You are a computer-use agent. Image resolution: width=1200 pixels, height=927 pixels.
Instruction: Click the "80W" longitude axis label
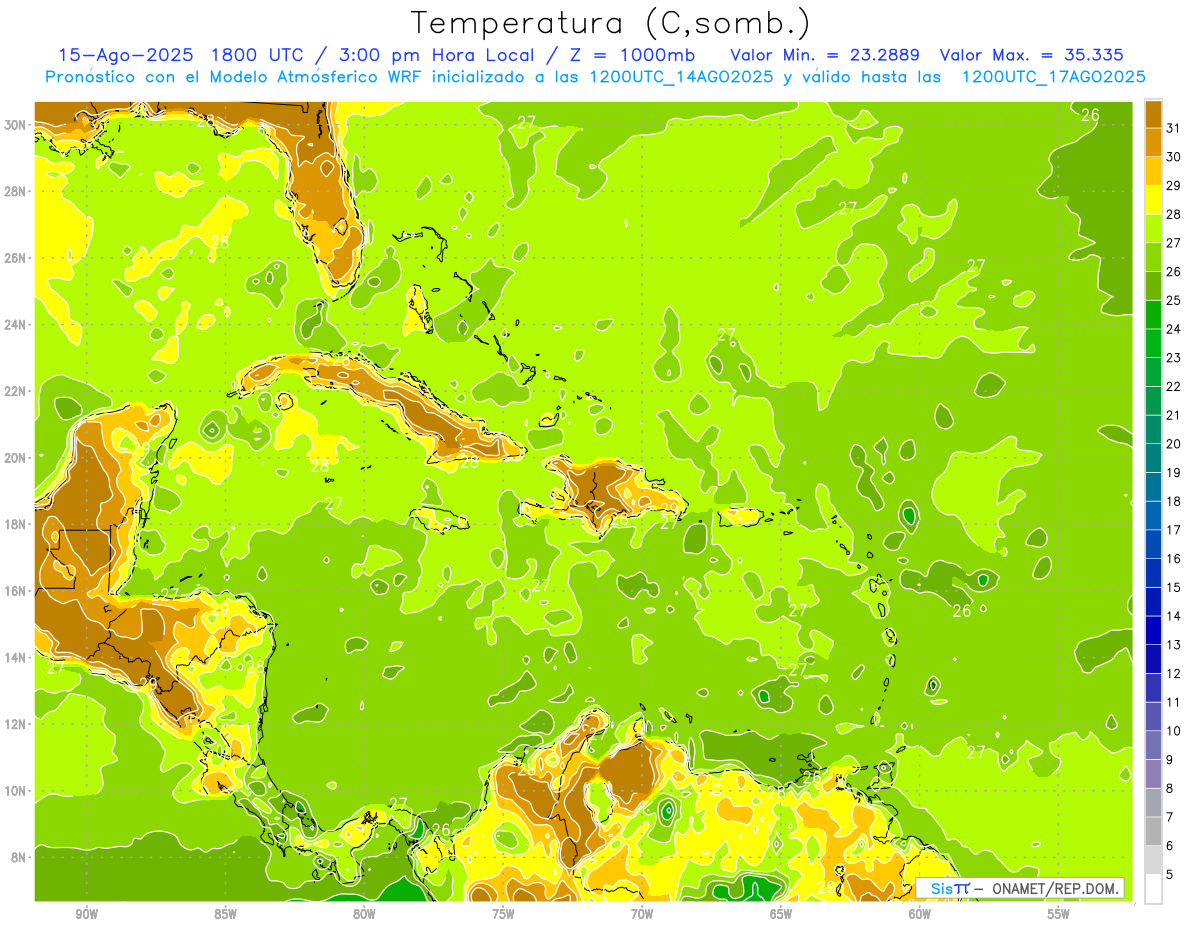tap(365, 914)
